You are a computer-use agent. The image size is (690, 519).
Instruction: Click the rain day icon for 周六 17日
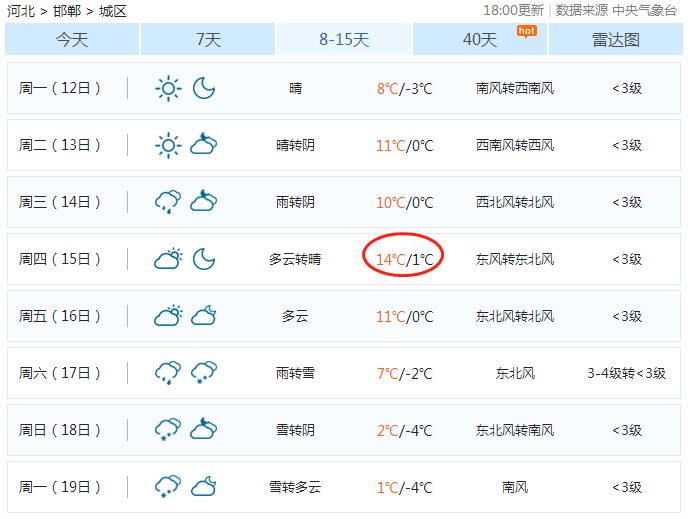coord(168,373)
